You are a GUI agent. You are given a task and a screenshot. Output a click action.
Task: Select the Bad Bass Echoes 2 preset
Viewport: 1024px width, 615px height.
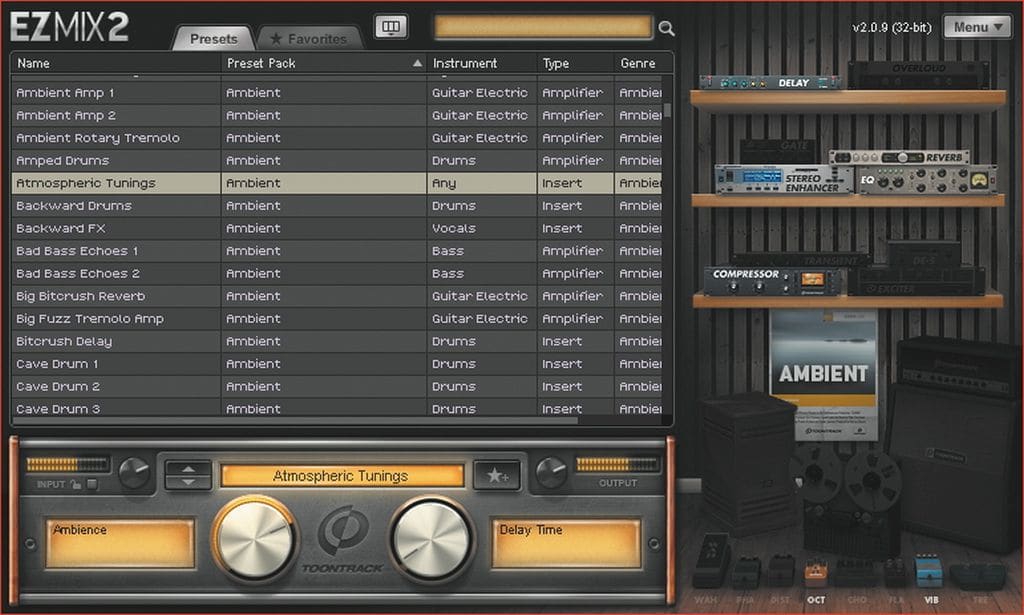337,274
